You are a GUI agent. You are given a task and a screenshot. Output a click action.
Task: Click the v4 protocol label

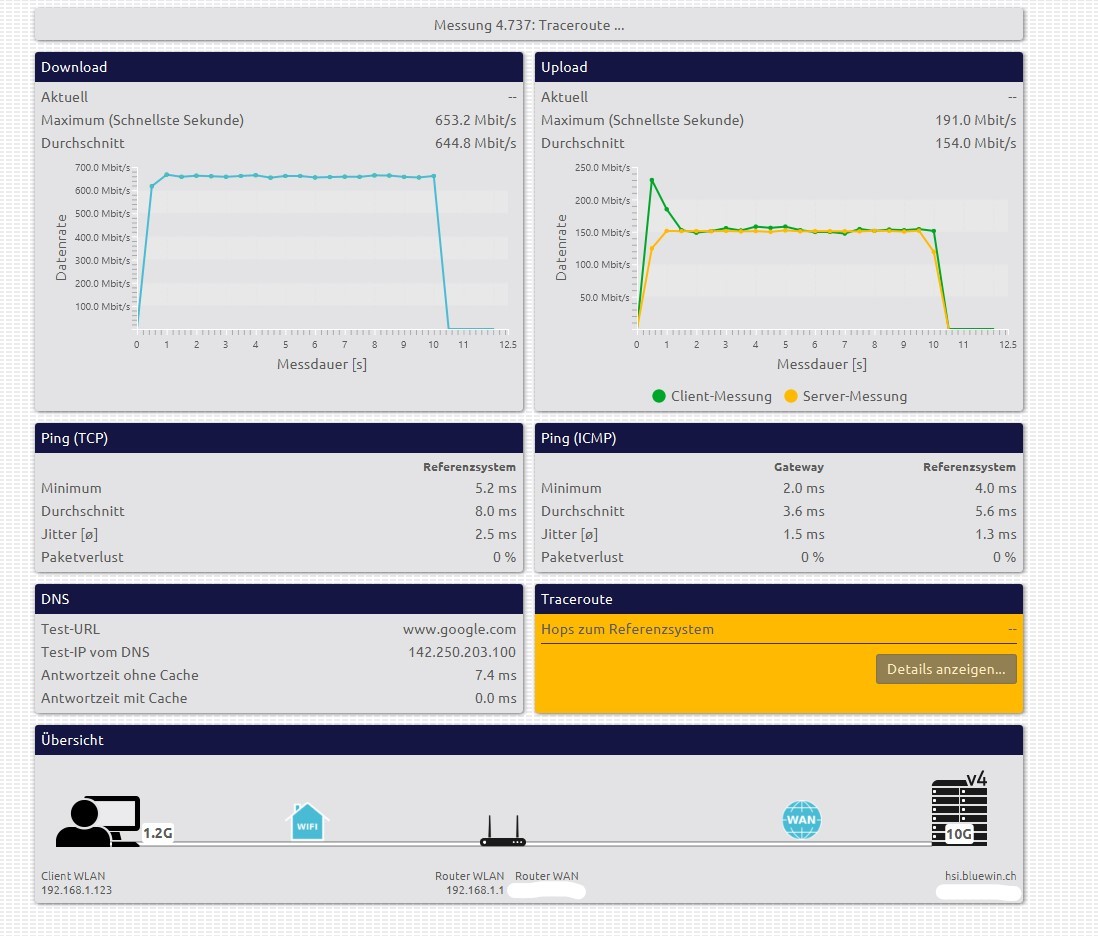tap(976, 779)
